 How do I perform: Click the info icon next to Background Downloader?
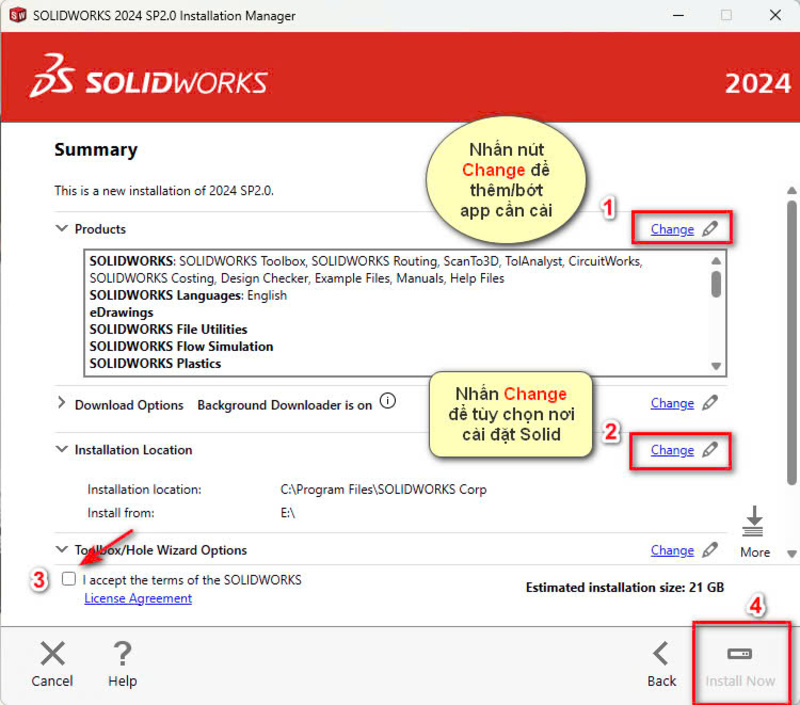[388, 401]
